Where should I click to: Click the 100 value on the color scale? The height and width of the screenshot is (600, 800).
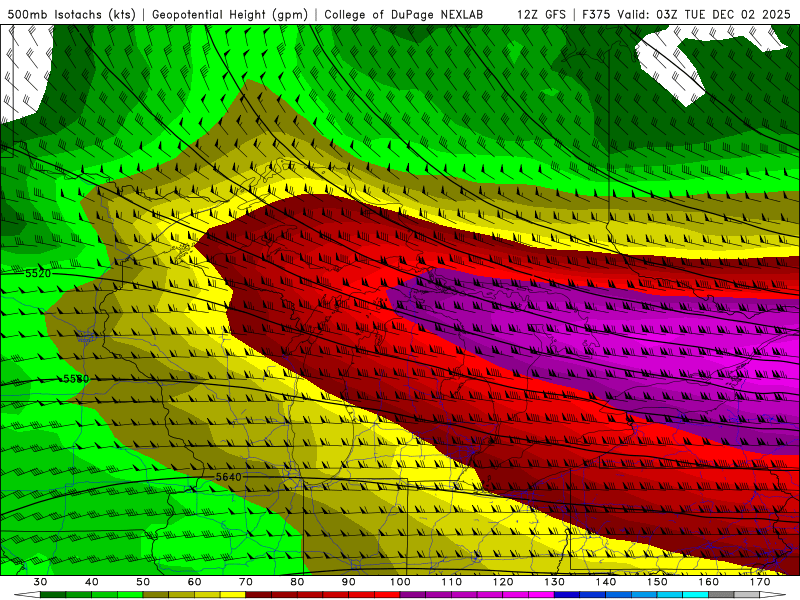[x=400, y=582]
